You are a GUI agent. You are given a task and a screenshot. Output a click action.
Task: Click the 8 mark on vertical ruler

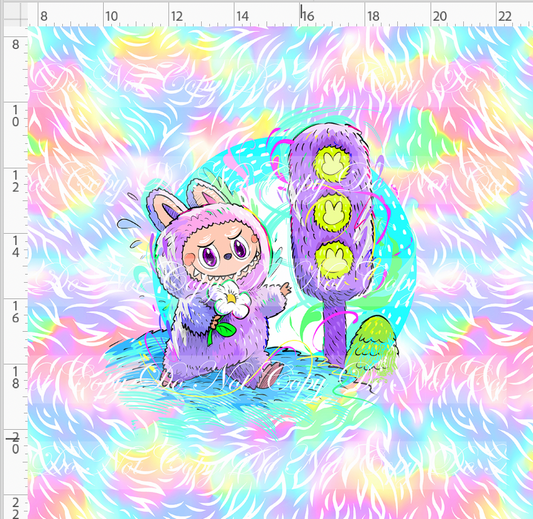(16, 45)
